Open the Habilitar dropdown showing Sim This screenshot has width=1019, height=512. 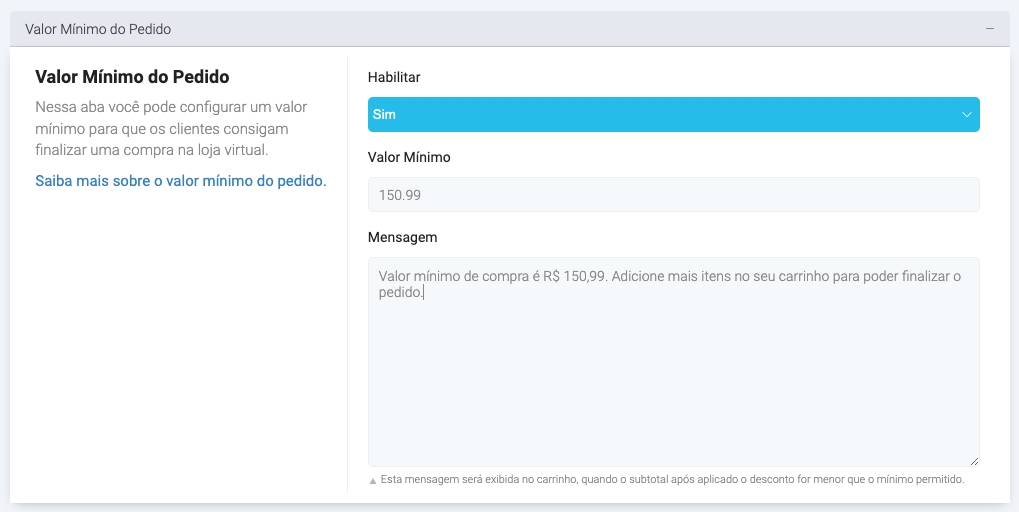point(672,115)
